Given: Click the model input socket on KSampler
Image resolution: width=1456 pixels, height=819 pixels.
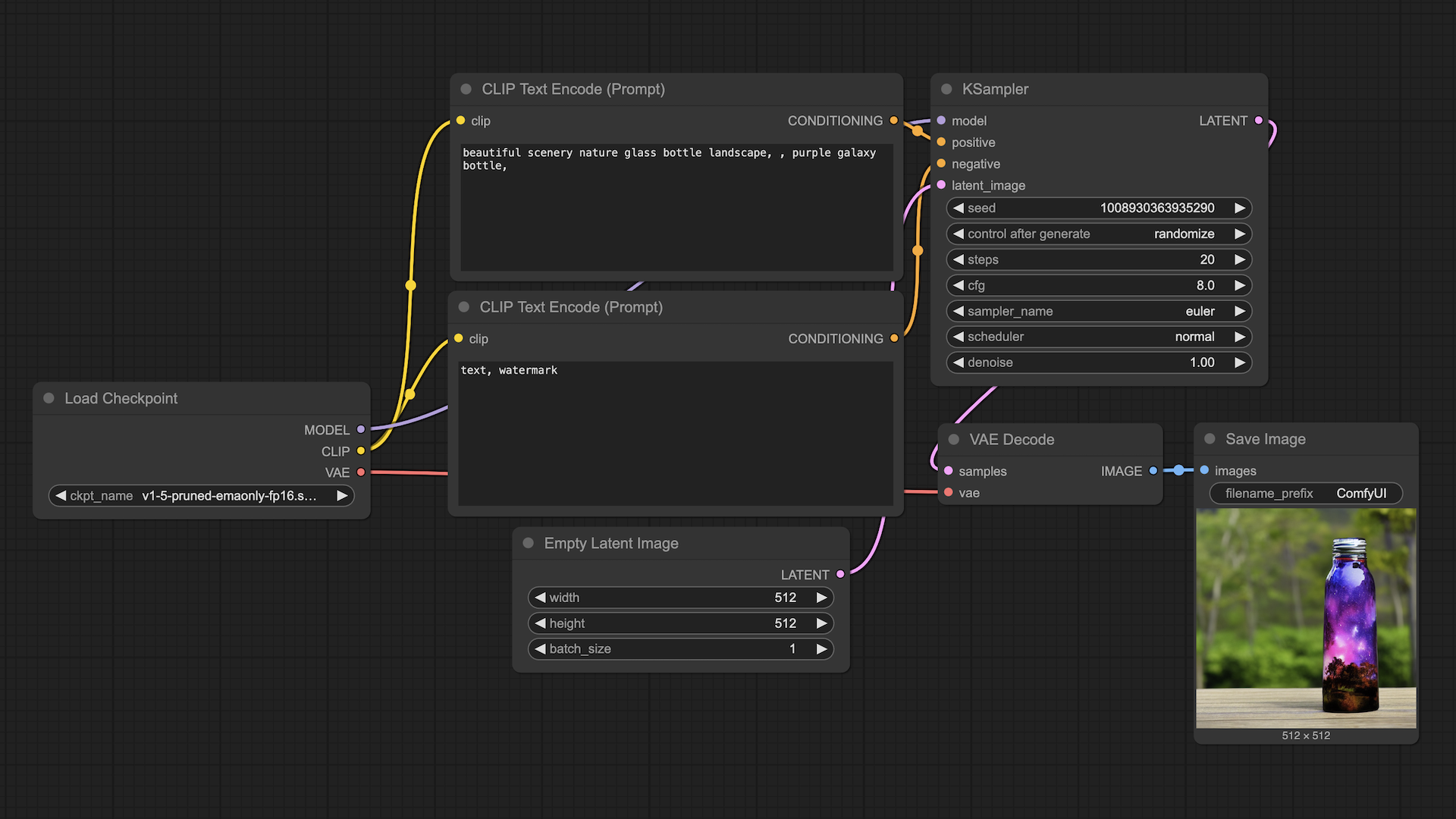Looking at the screenshot, I should click(x=941, y=121).
